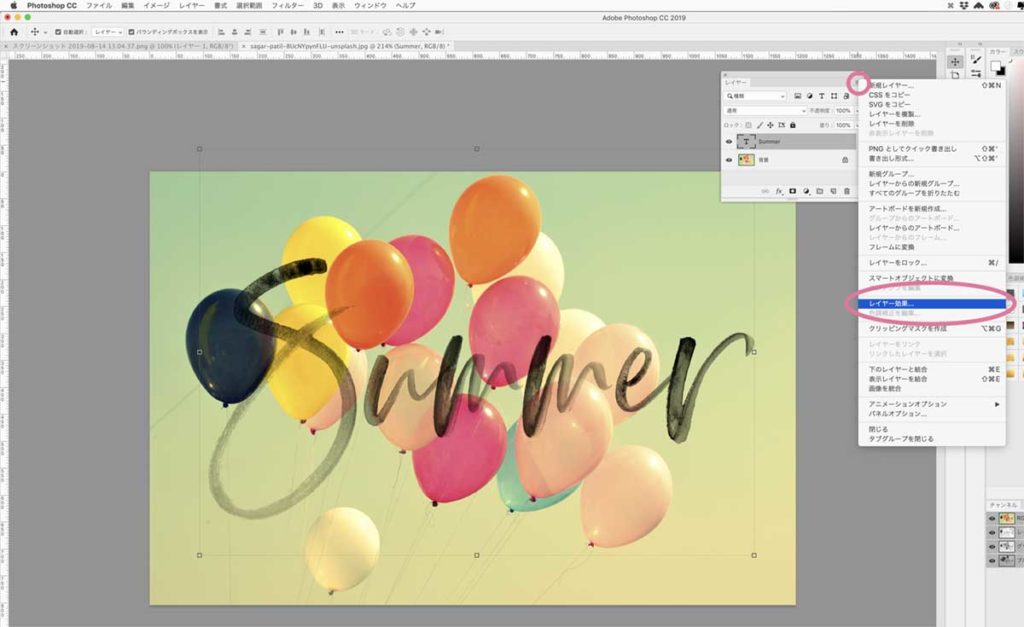This screenshot has height=627, width=1024.
Task: Open the layer filter 種類 dropdown
Action: (x=756, y=96)
